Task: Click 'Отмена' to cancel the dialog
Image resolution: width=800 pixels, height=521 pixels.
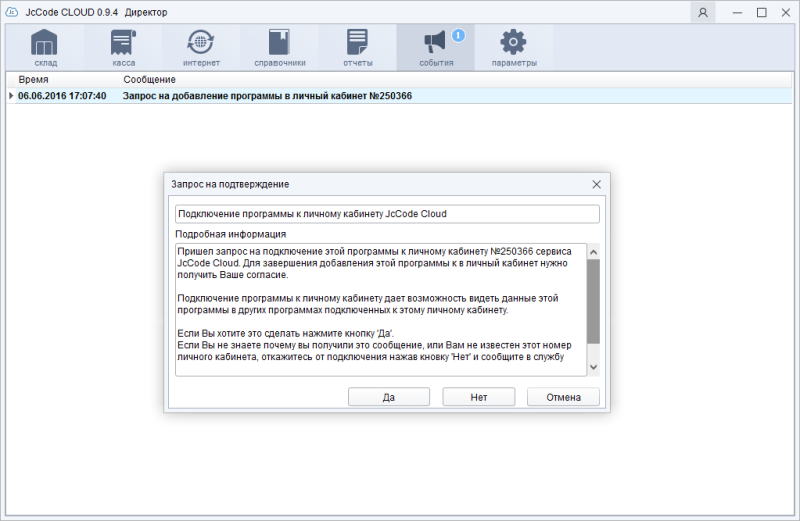Action: click(x=563, y=397)
